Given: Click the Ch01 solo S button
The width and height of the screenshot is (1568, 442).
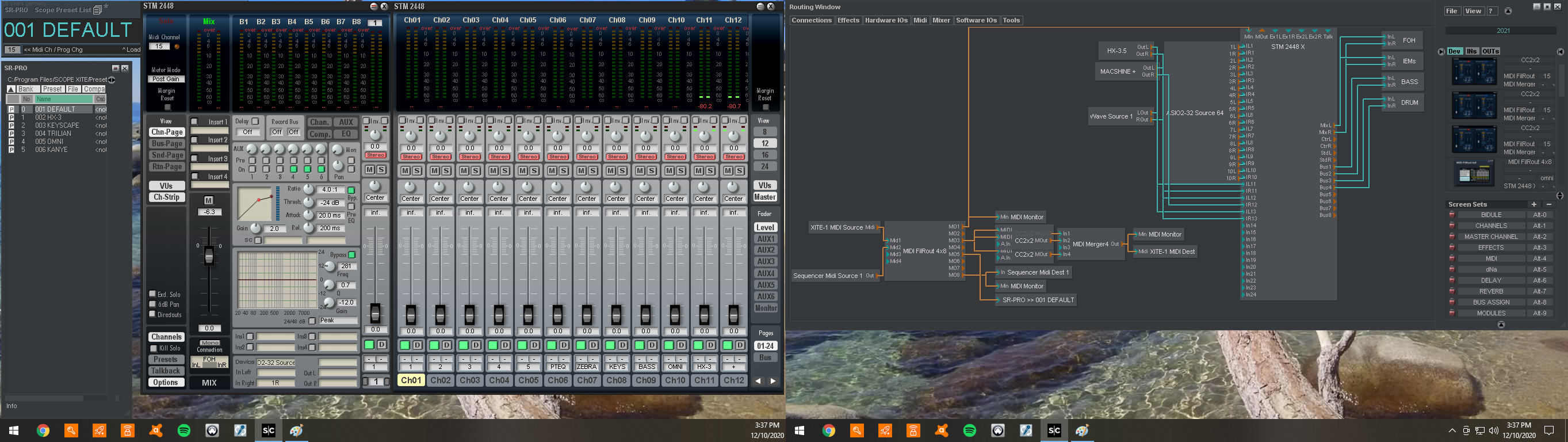Looking at the screenshot, I should tap(417, 170).
